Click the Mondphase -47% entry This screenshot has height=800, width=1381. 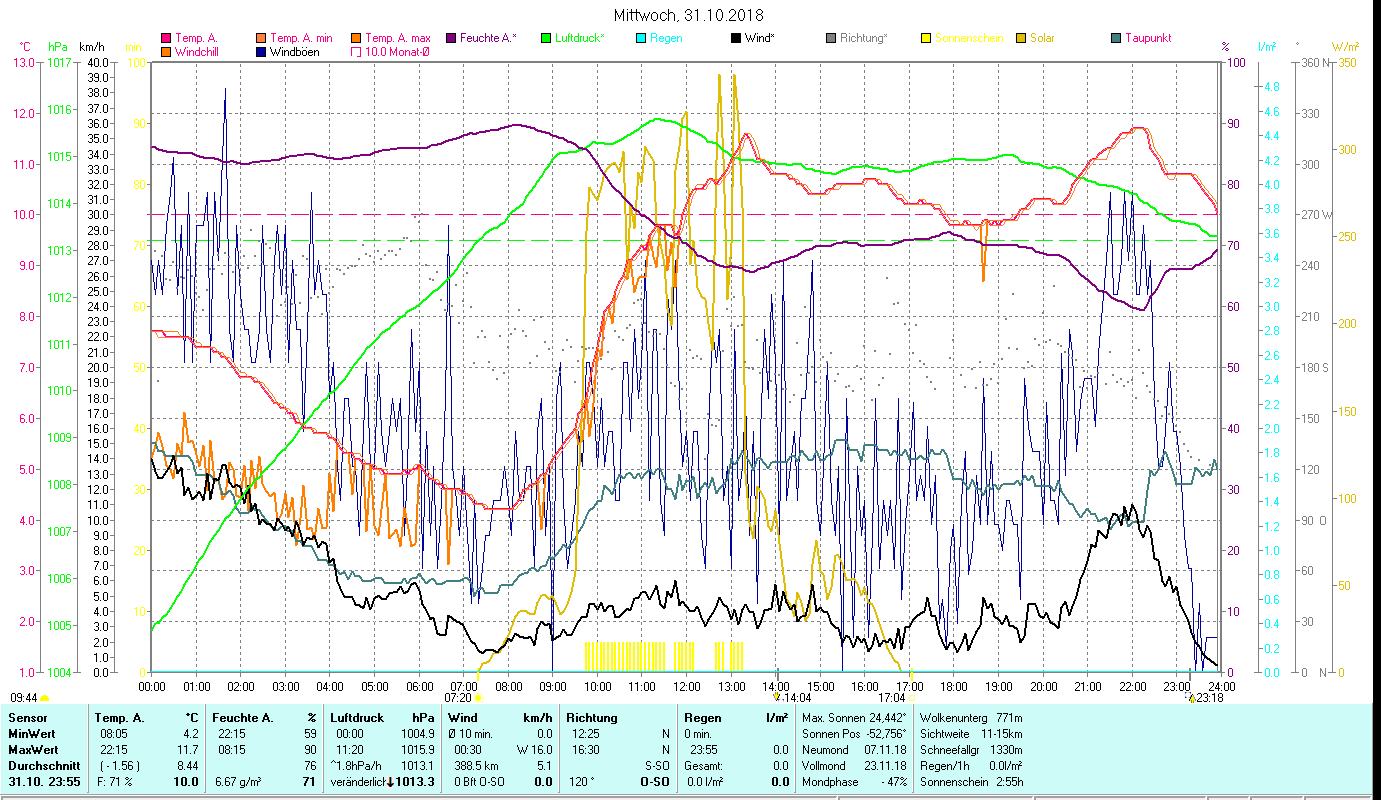click(854, 782)
